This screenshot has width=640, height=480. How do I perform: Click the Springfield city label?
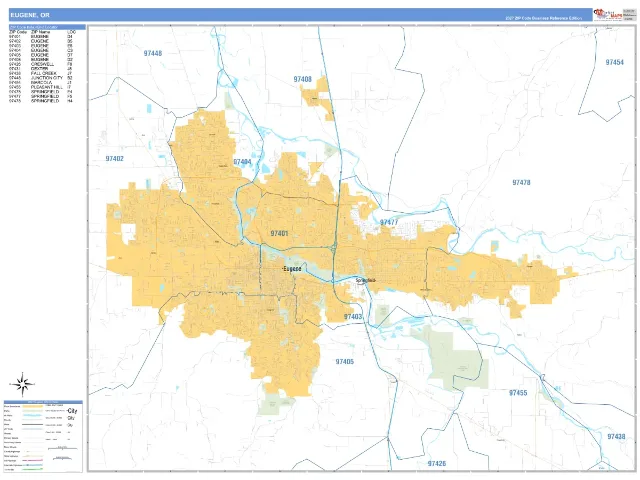pos(365,280)
